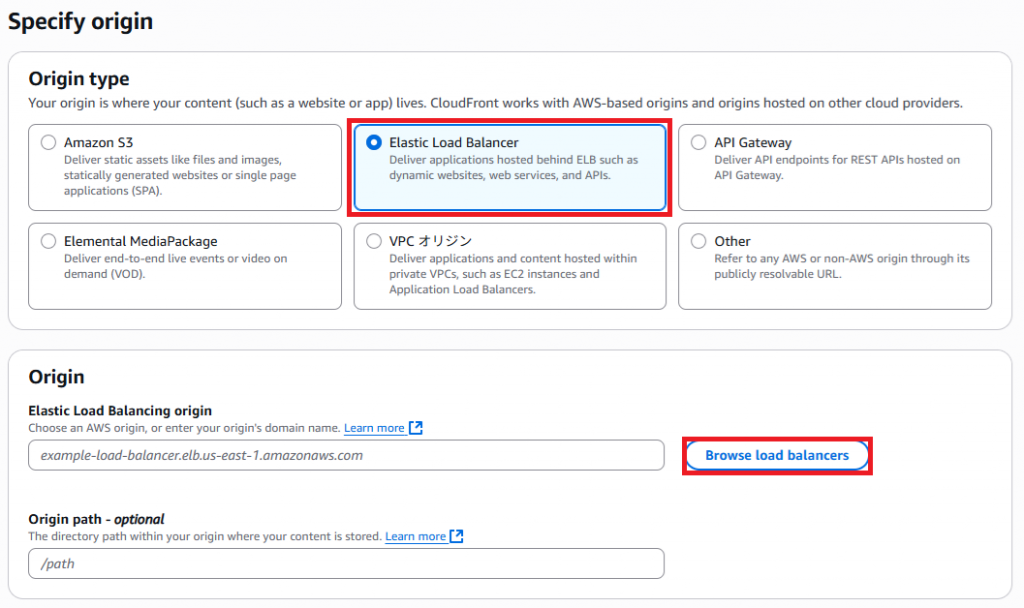The width and height of the screenshot is (1024, 608).
Task: Pick the VPC オリジン radio option
Action: tap(374, 241)
